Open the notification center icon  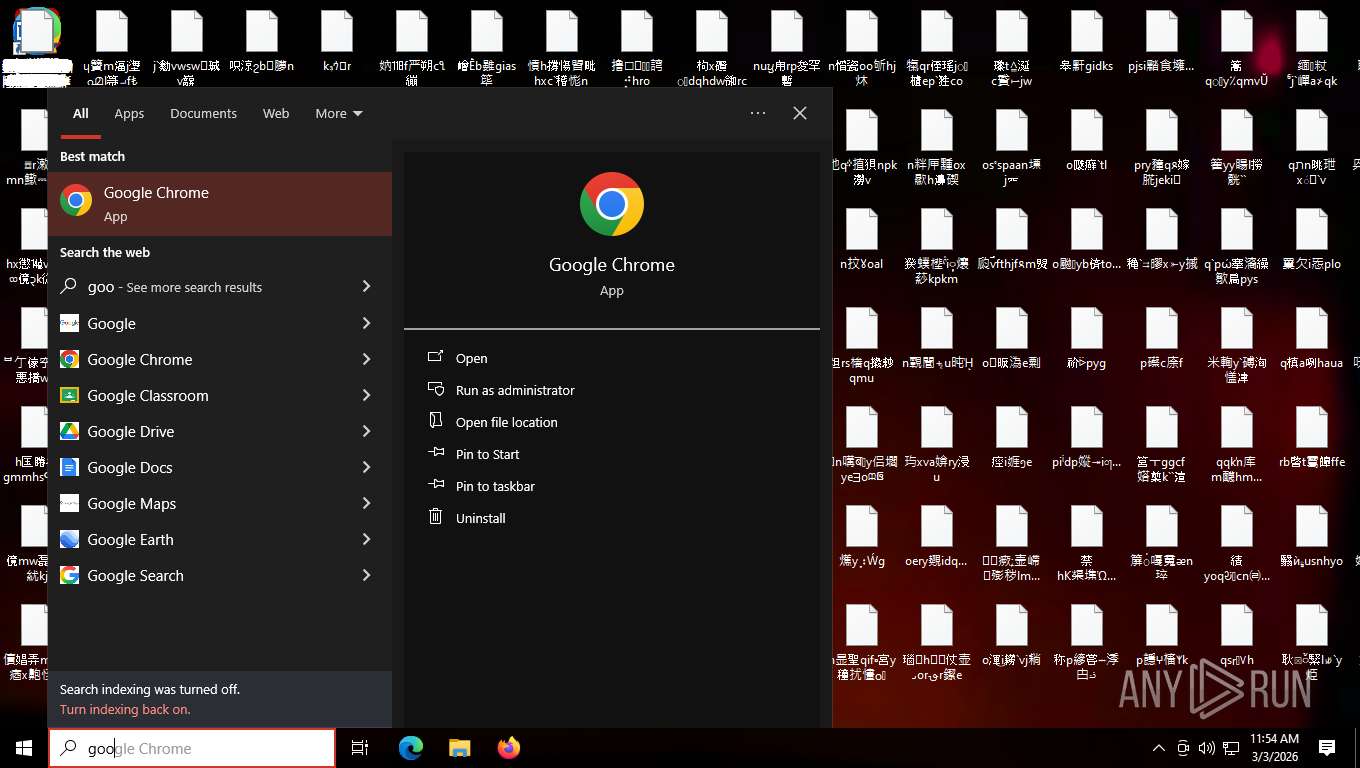[x=1327, y=748]
